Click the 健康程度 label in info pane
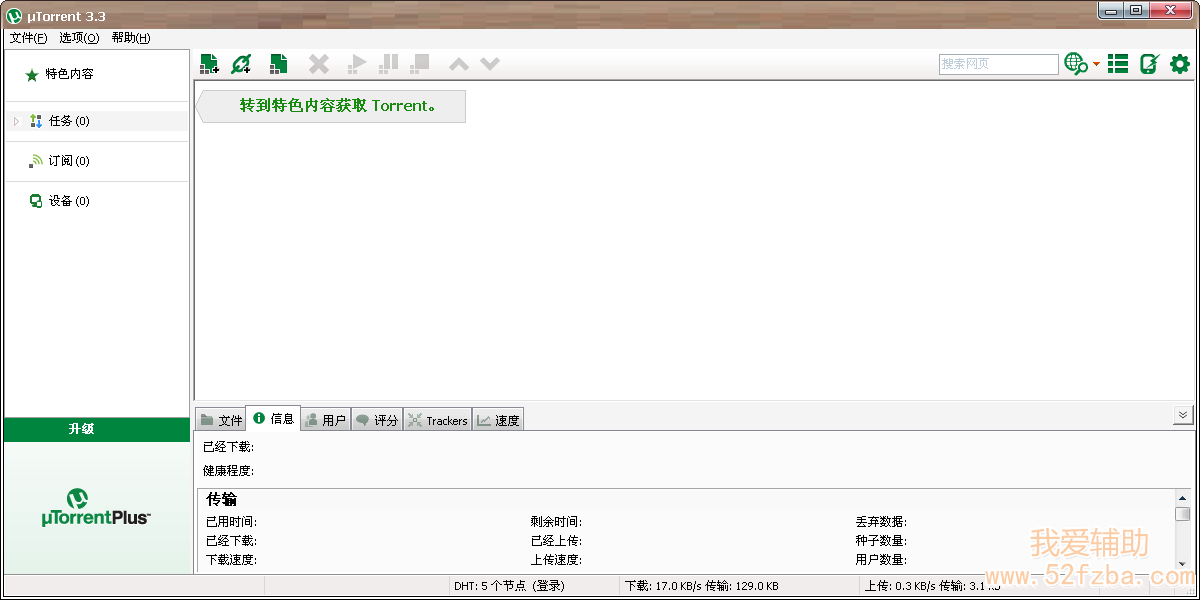Viewport: 1200px width, 600px height. 228,471
